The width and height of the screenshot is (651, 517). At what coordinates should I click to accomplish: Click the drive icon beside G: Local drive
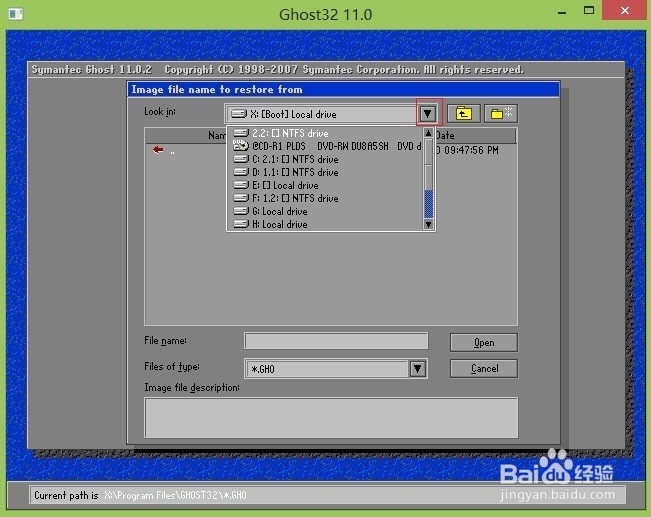[241, 211]
